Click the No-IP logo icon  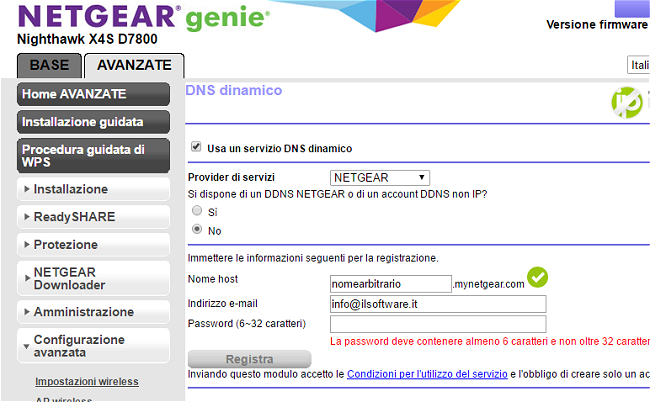pyautogui.click(x=627, y=102)
